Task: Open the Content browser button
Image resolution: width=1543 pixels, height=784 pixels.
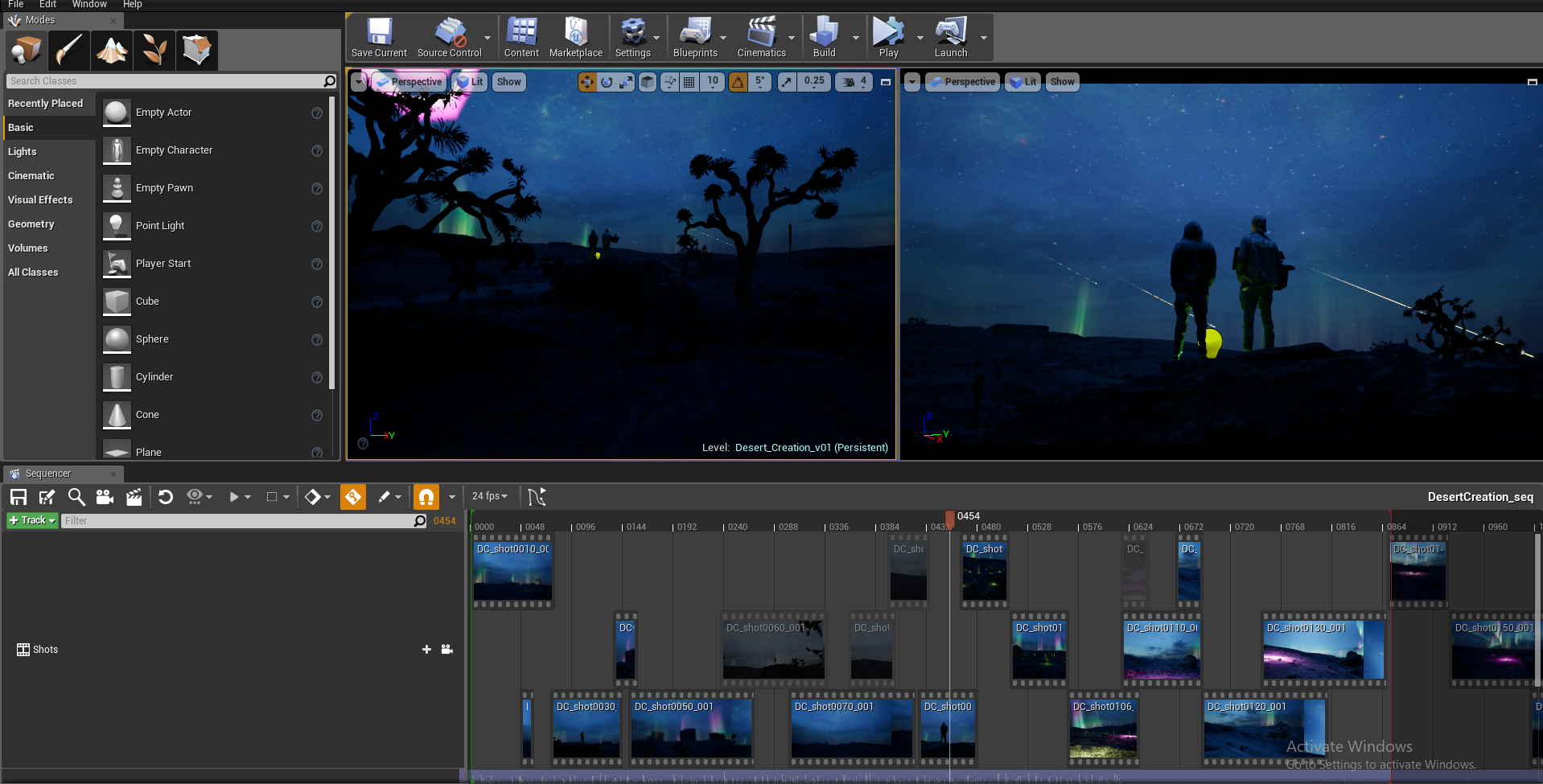Action: click(521, 38)
